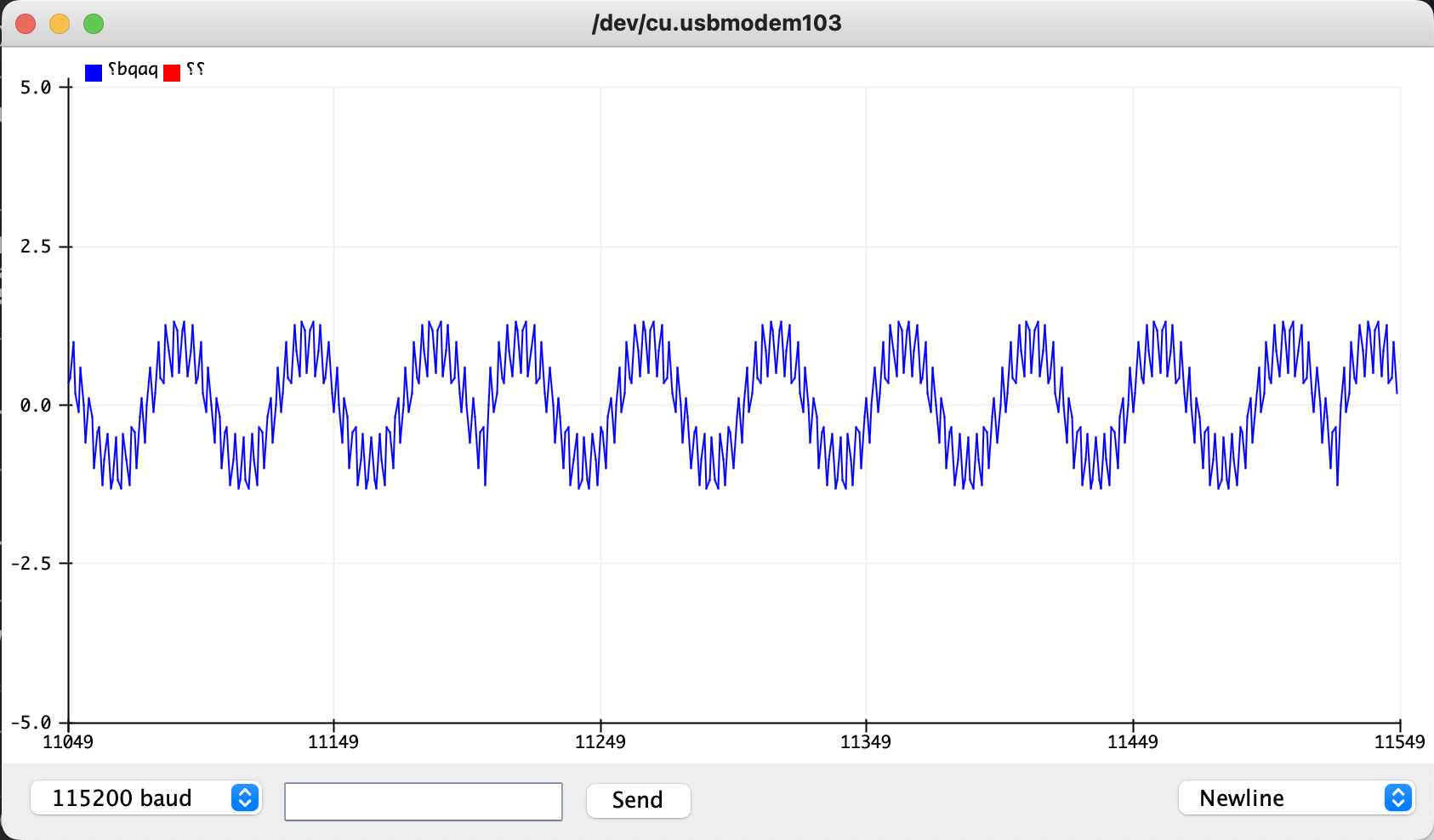Click the 11449 x-axis label

pyautogui.click(x=1133, y=742)
